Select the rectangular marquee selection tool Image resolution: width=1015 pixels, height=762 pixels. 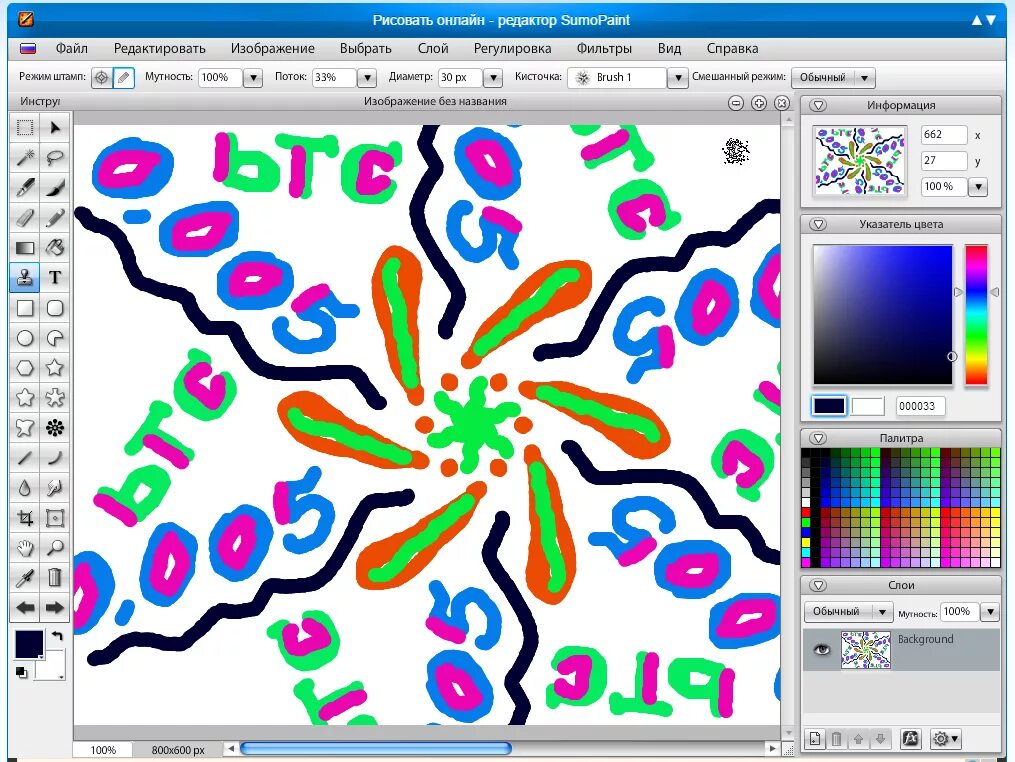point(25,128)
